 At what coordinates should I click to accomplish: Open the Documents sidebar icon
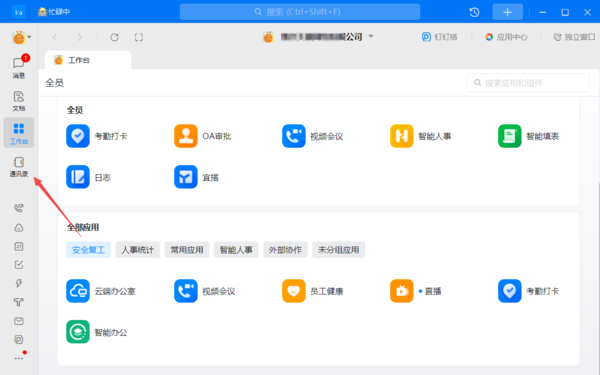pyautogui.click(x=19, y=101)
